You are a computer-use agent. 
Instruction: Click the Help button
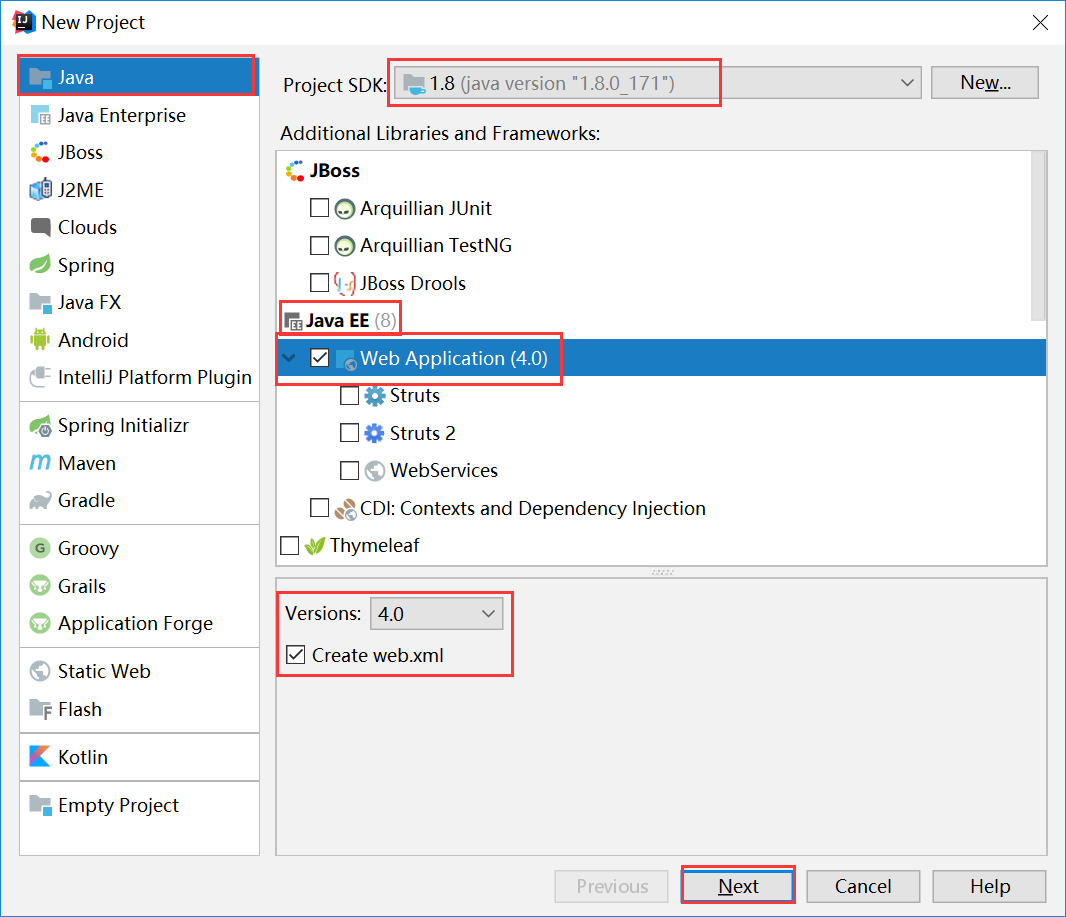click(989, 886)
